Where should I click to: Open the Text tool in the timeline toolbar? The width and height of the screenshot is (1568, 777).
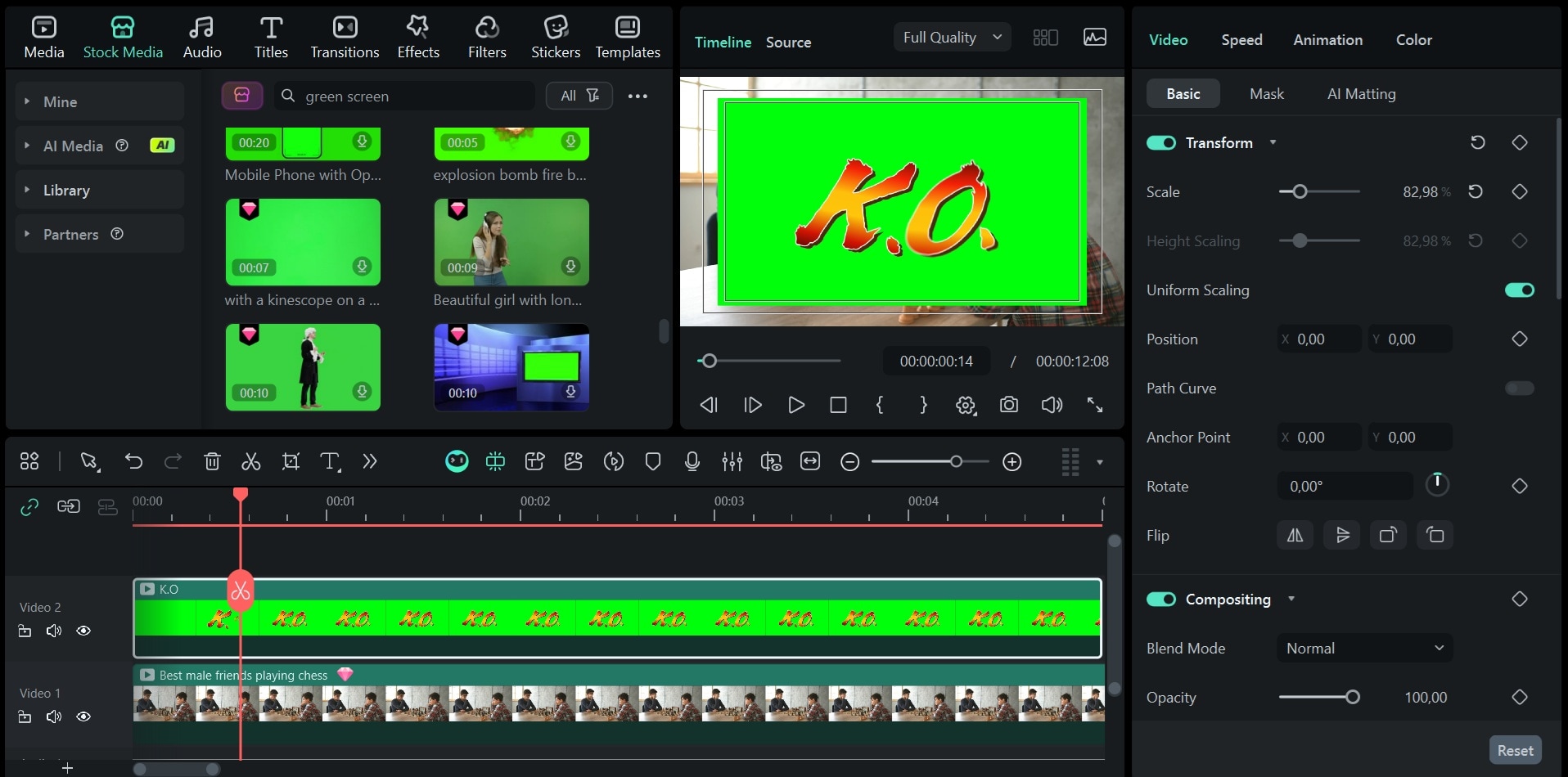click(330, 461)
